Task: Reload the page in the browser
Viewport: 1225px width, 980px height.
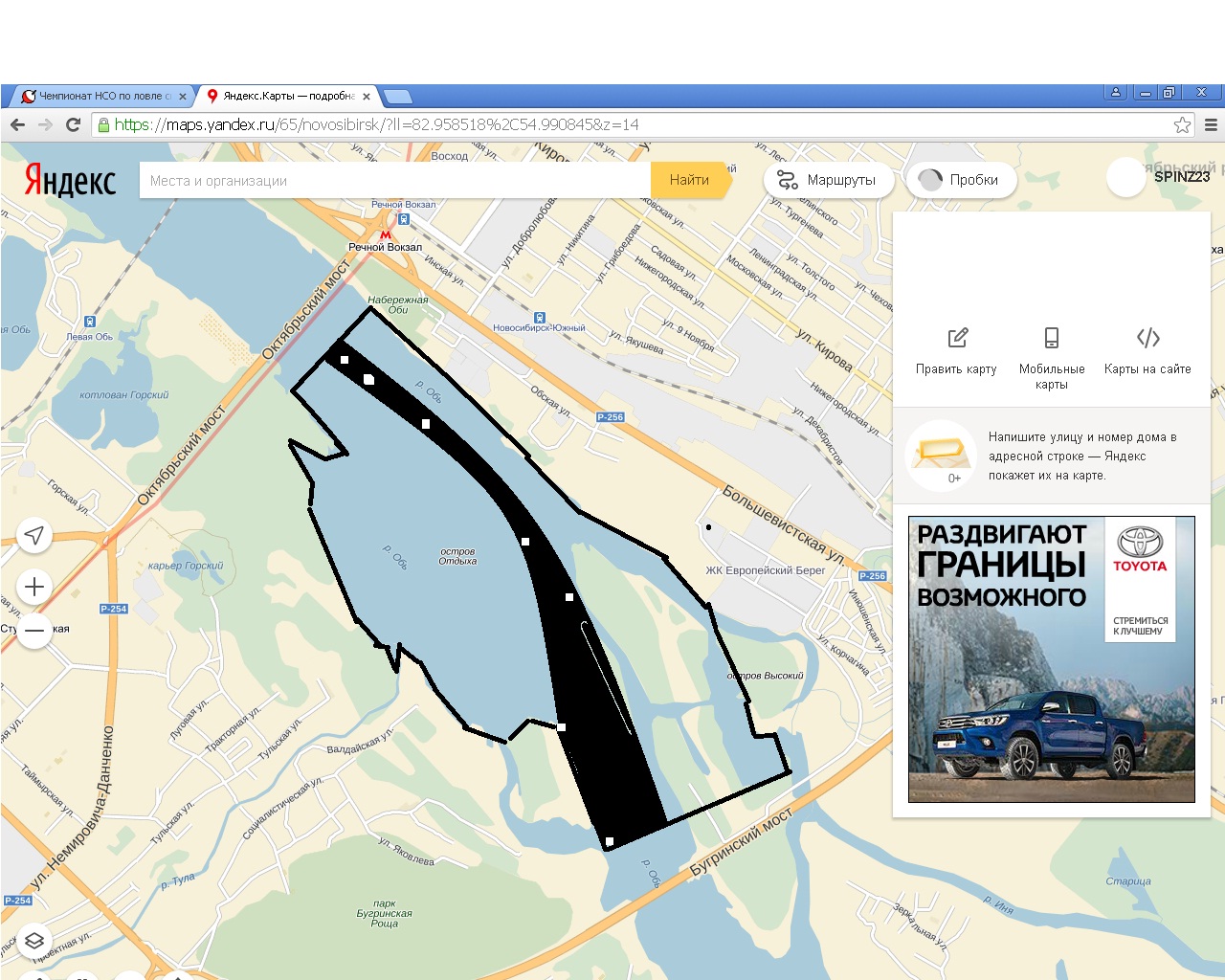Action: (x=73, y=124)
